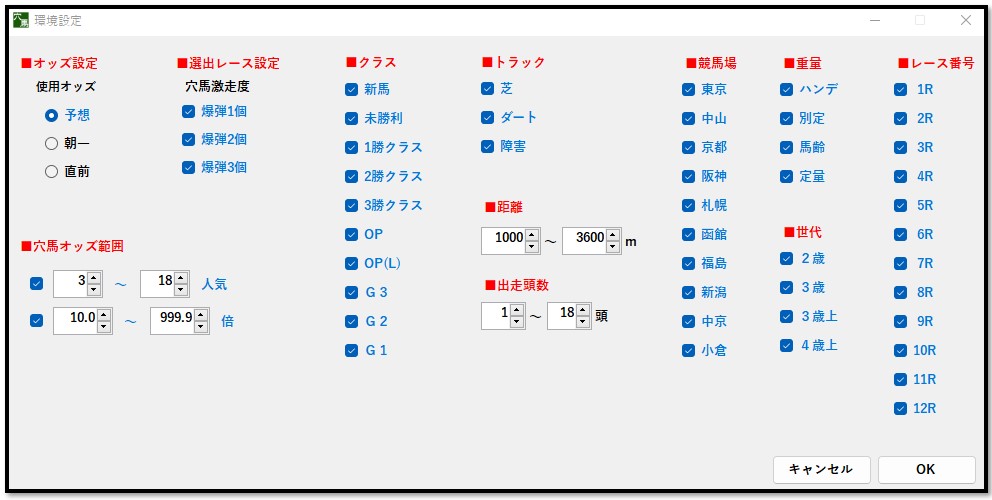The width and height of the screenshot is (992, 500).
Task: Decrease the maximum distance of 3600
Action: tap(612, 247)
